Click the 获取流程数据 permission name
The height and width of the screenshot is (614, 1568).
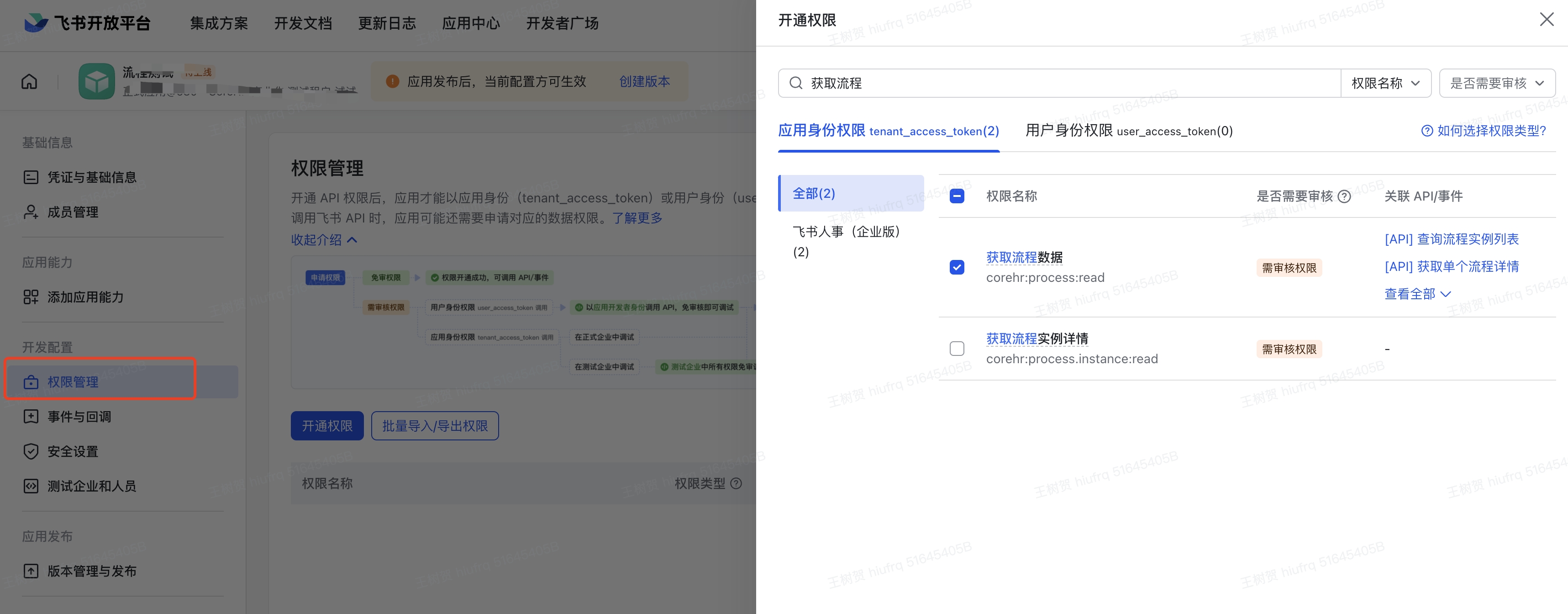point(1025,257)
